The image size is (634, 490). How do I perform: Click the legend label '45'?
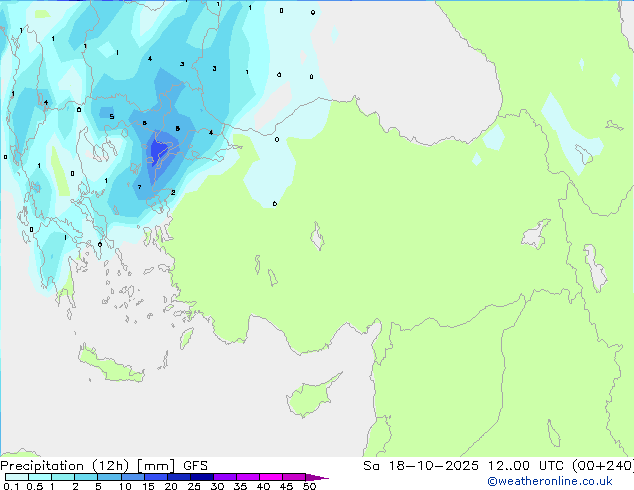286,486
